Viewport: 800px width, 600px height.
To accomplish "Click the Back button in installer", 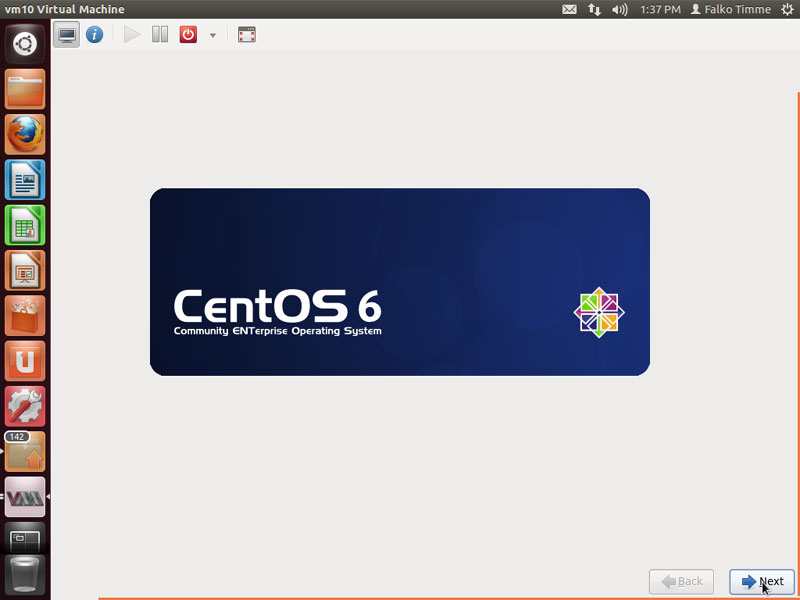I will tap(681, 582).
